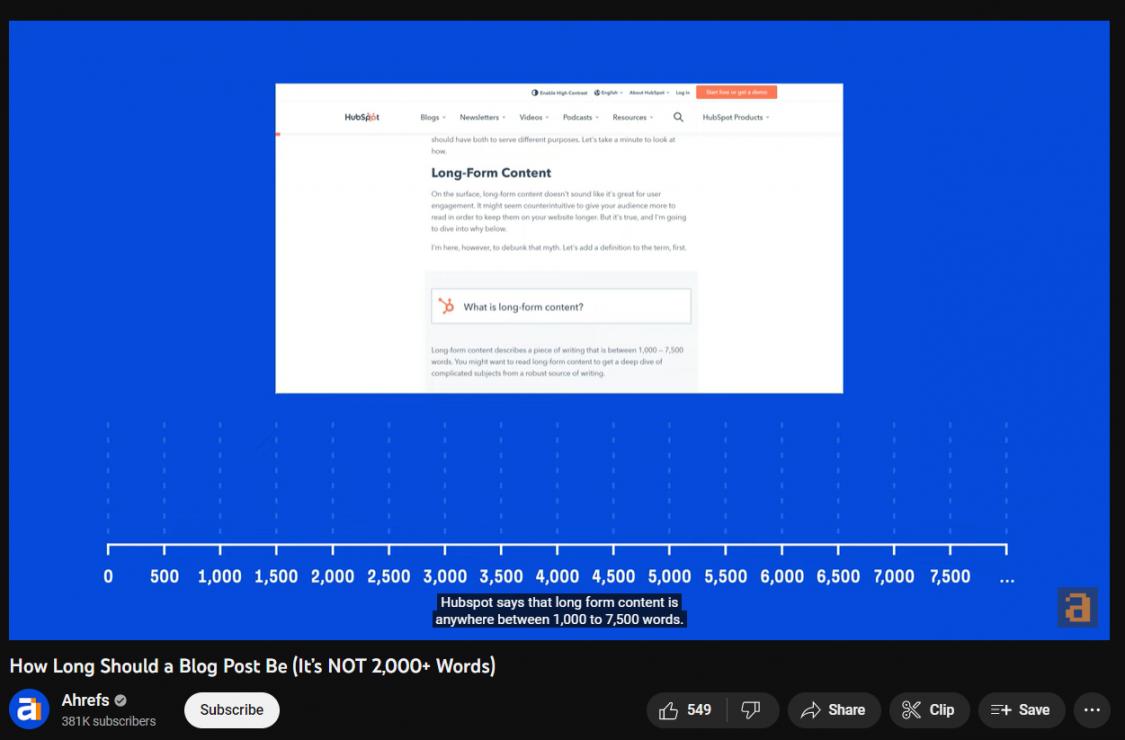Click the caption text about Hubspot
The width and height of the screenshot is (1125, 740).
(559, 611)
